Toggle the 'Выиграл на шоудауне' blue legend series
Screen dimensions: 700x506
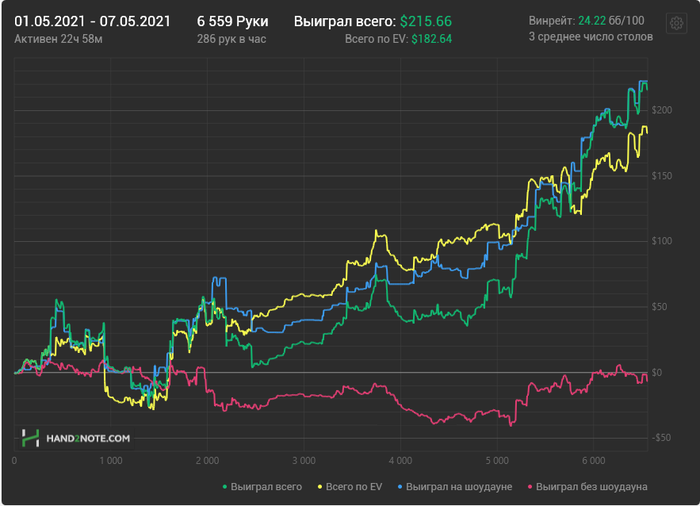[x=454, y=487]
